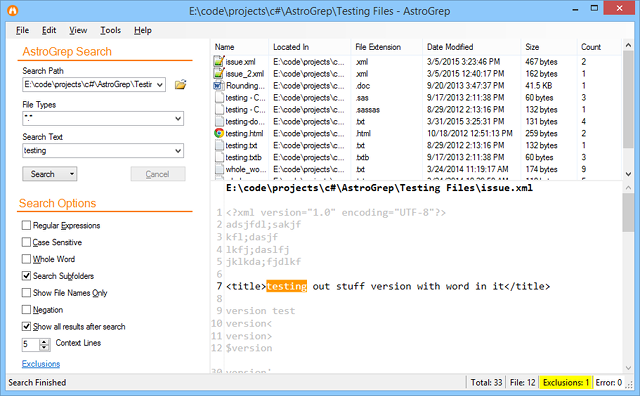Open the Edit menu
The image size is (640, 396).
[49, 30]
